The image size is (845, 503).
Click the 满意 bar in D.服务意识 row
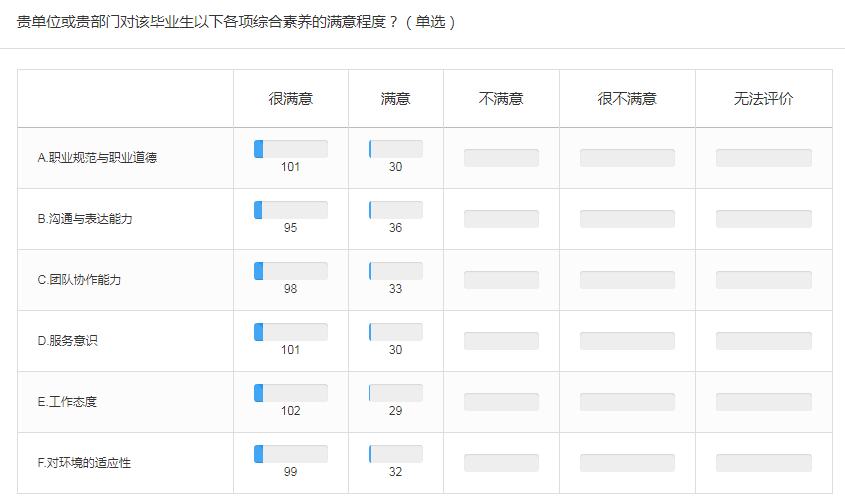396,332
